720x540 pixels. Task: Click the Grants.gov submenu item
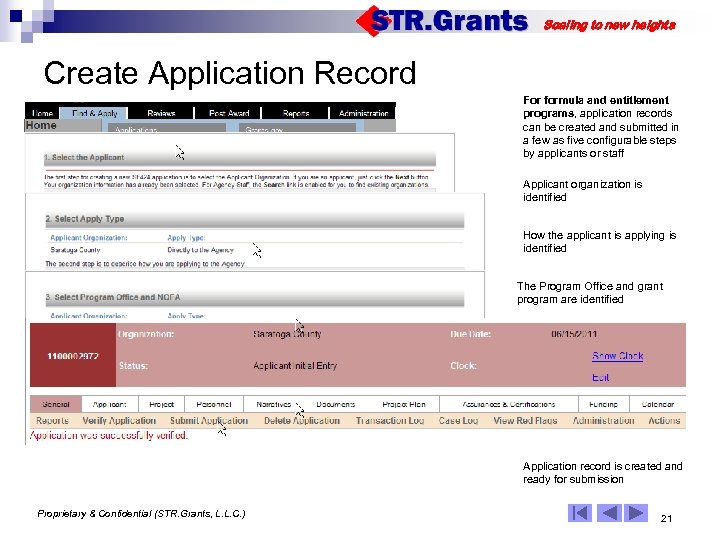(297, 129)
